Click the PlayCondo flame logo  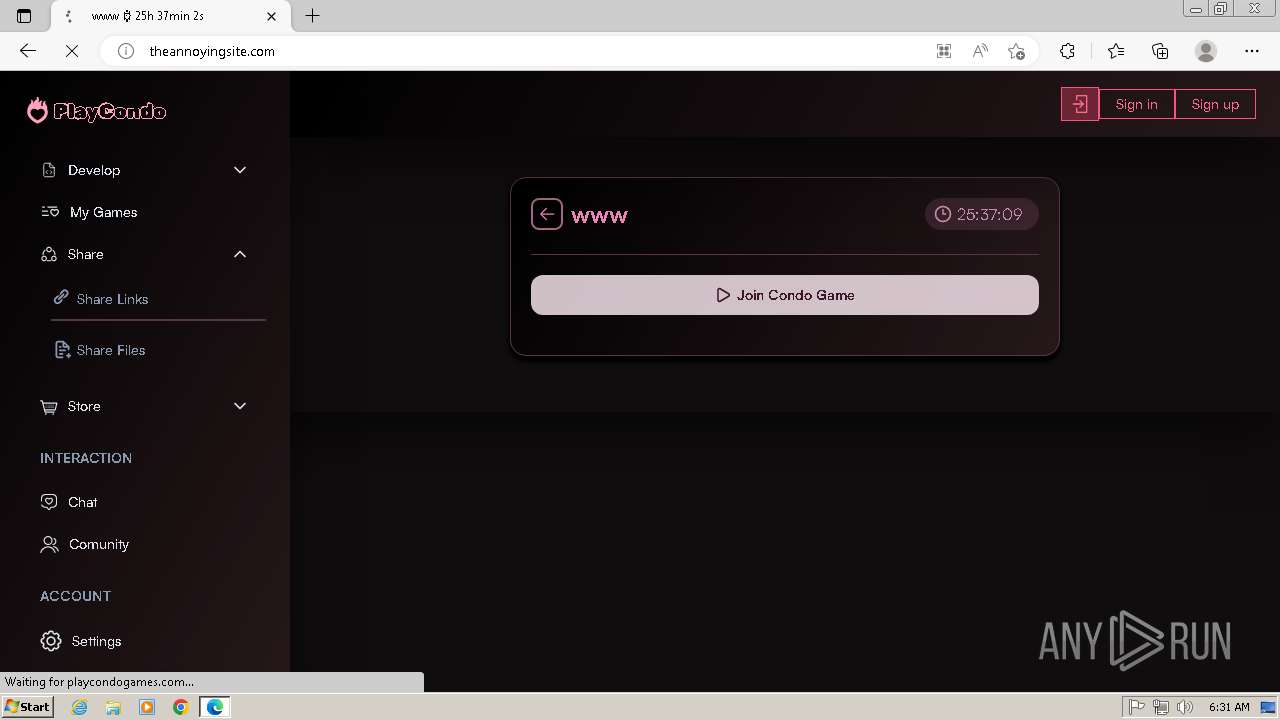coord(96,110)
